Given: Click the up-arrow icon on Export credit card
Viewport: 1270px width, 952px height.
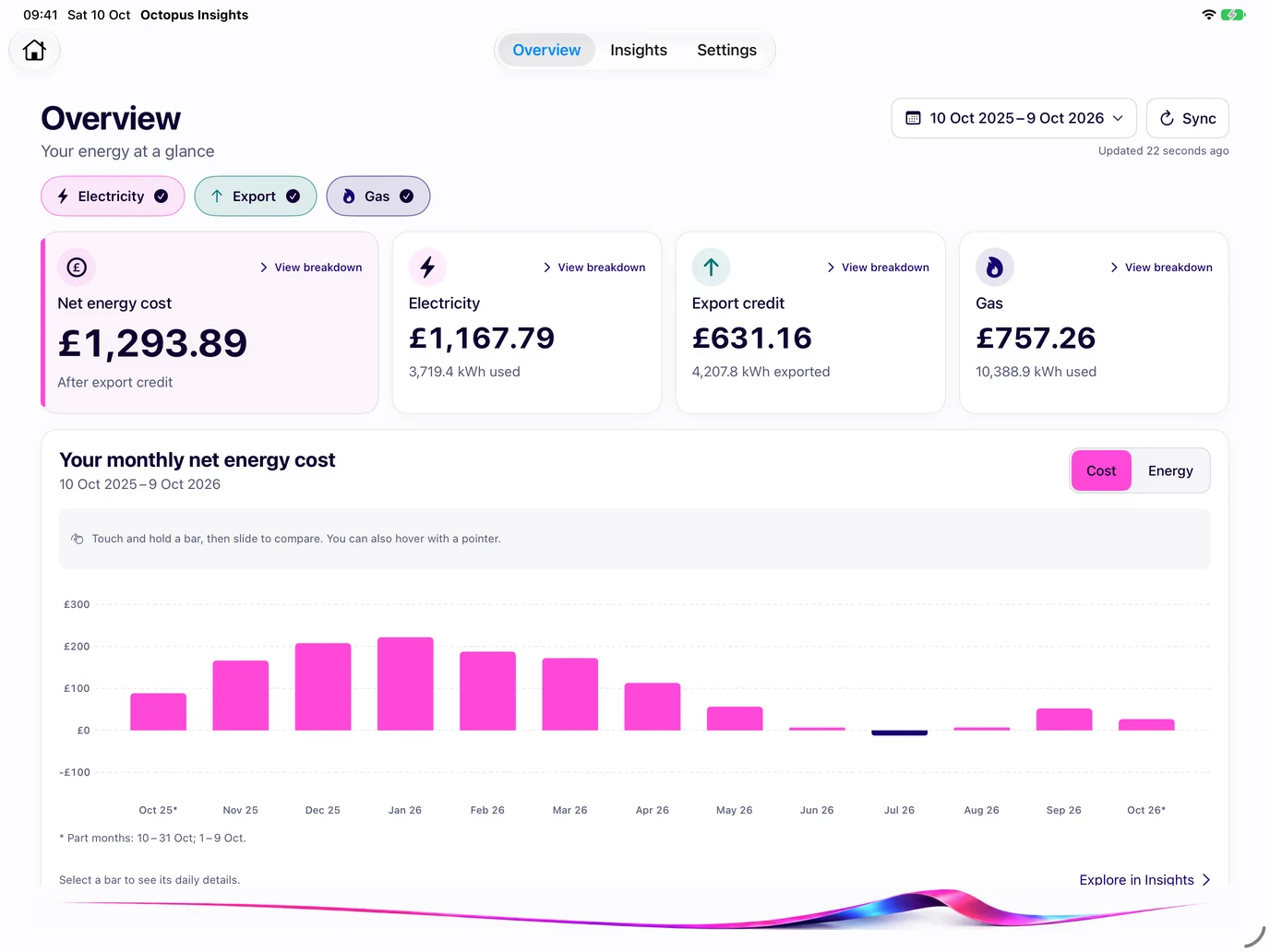Looking at the screenshot, I should (711, 268).
